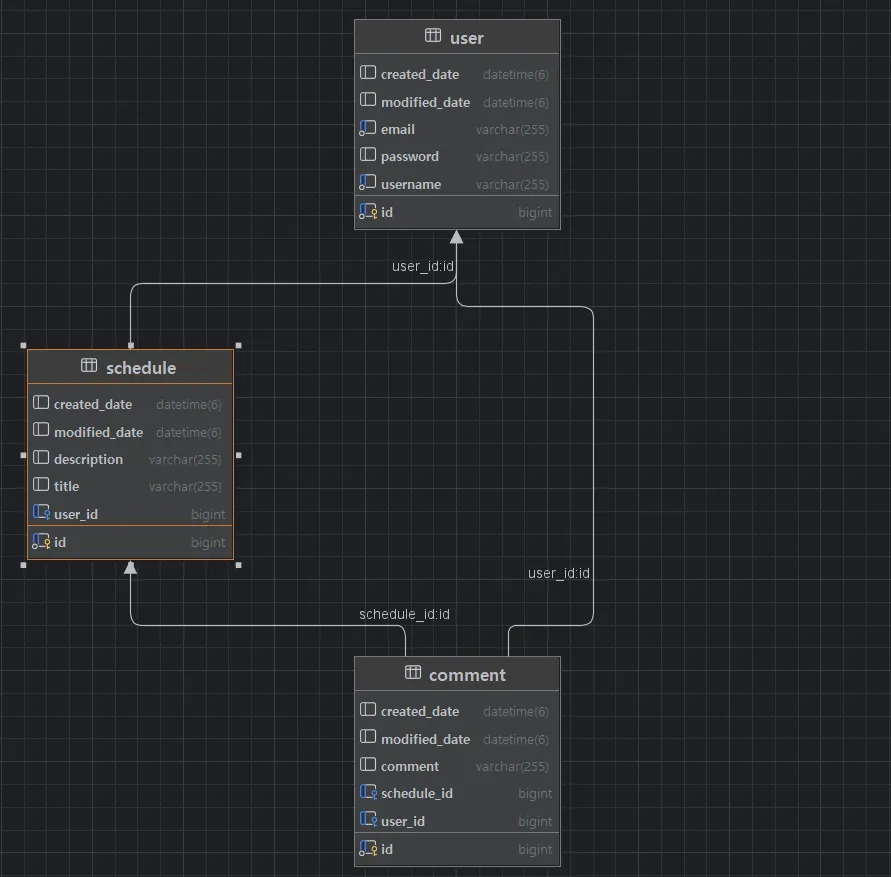Image resolution: width=891 pixels, height=877 pixels.
Task: Click the schedule_id:id relationship label
Action: point(404,614)
